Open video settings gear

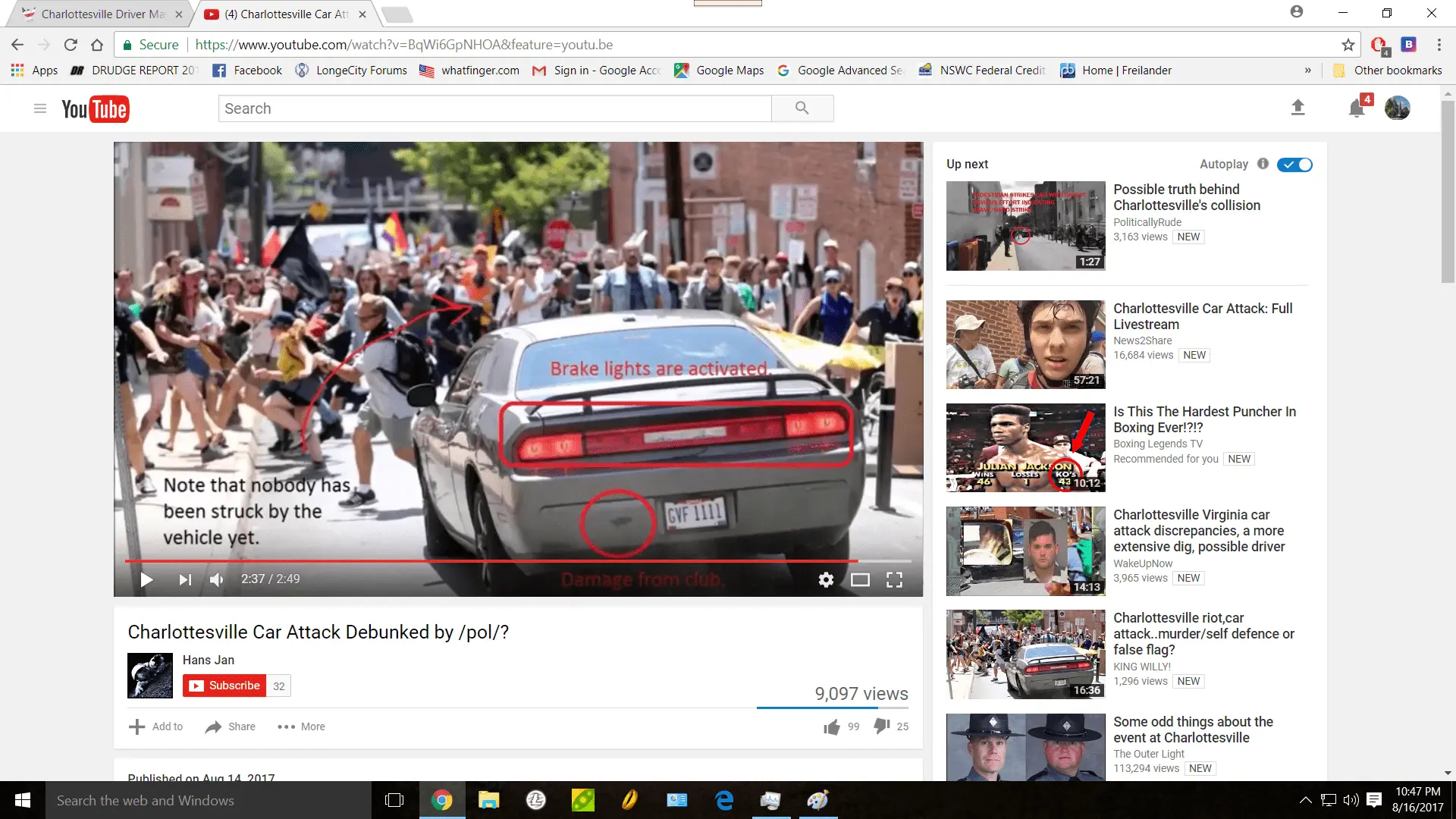tap(826, 580)
